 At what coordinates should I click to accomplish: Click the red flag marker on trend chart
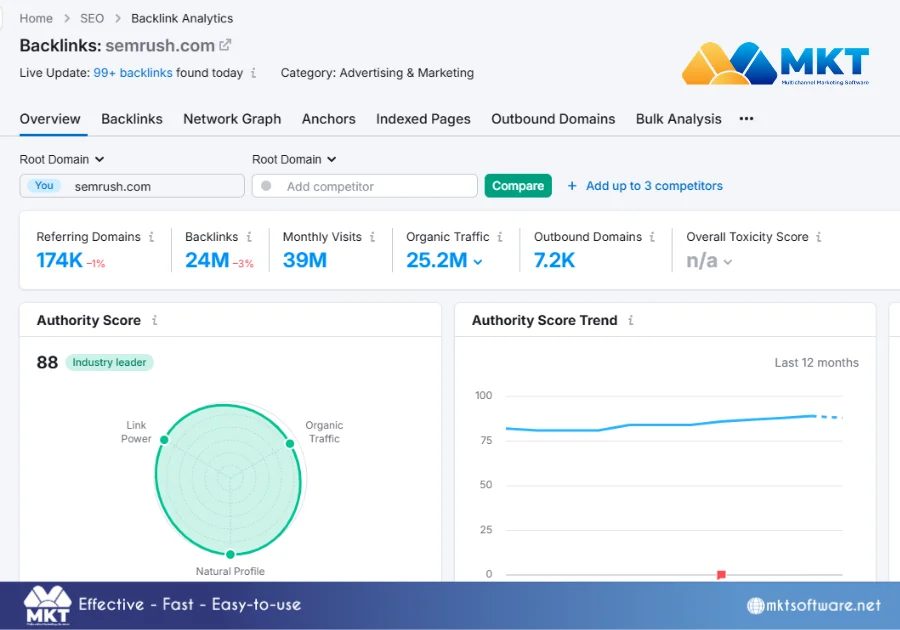[x=721, y=574]
